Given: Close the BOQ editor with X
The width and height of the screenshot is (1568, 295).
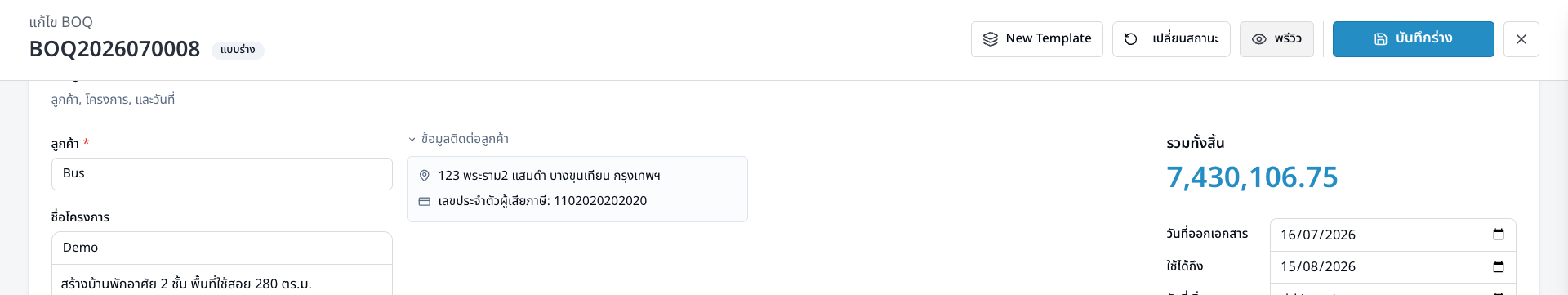Looking at the screenshot, I should click(1521, 39).
